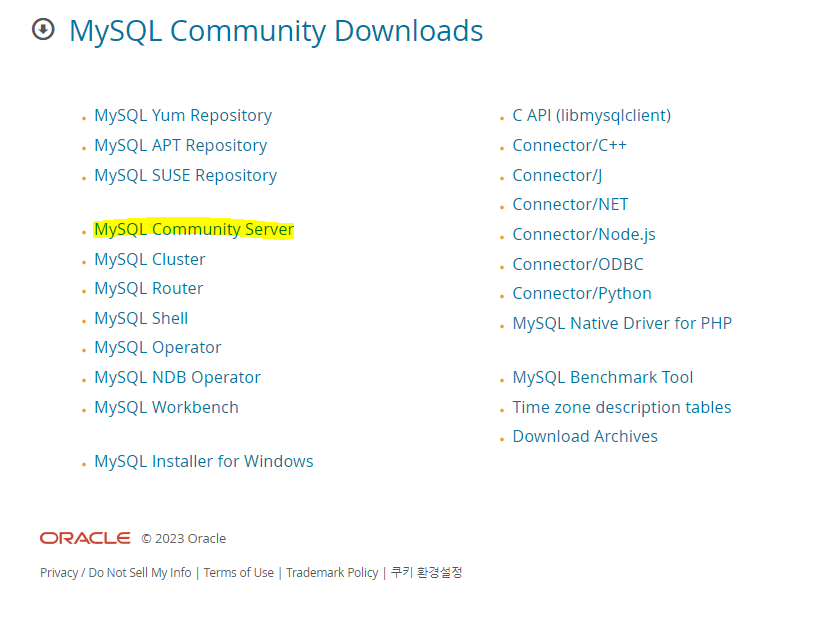Select the highlighted MySQL Community Server link
The image size is (820, 623).
[x=194, y=229]
